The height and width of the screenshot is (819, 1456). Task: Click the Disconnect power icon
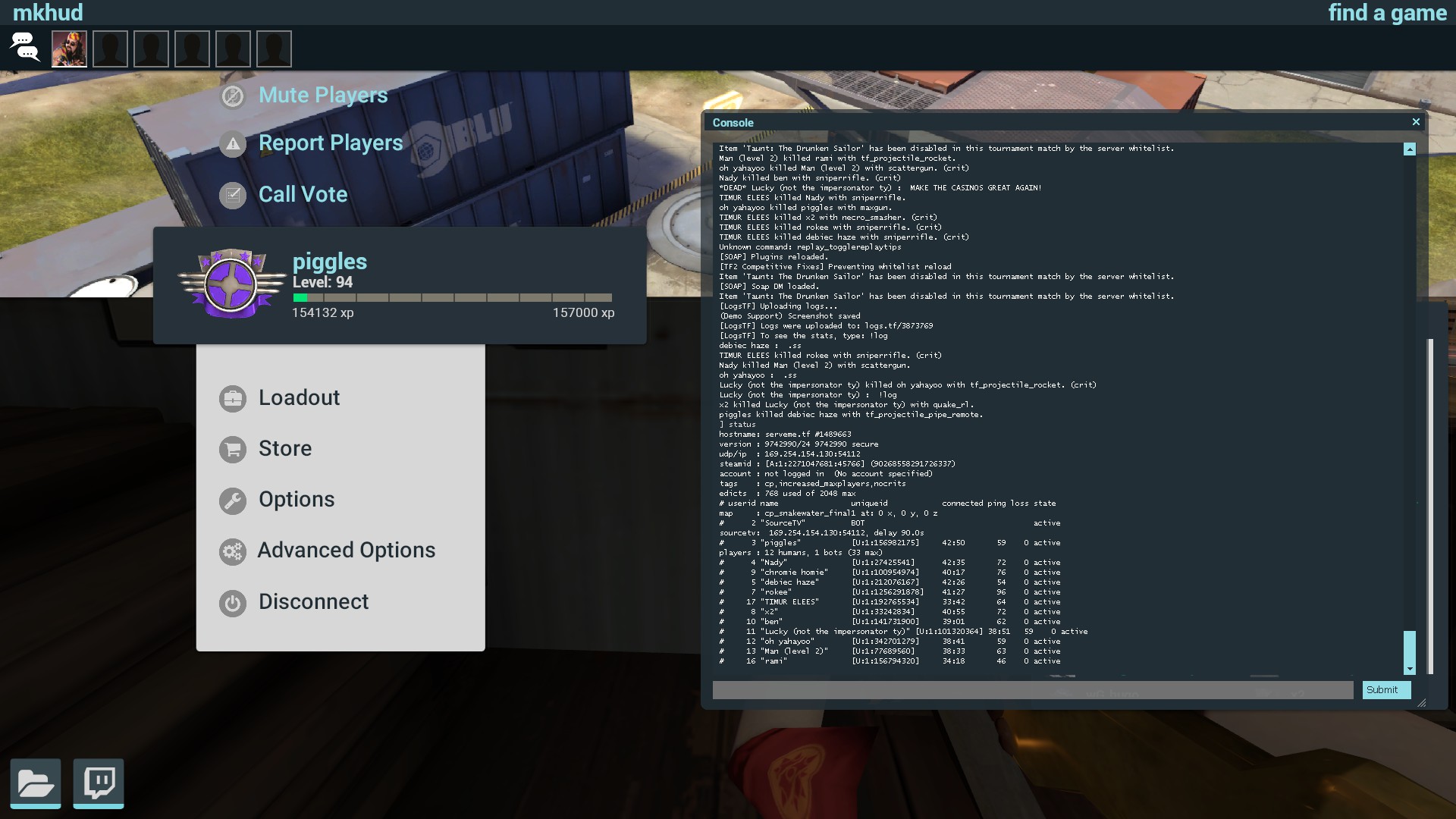pyautogui.click(x=233, y=603)
